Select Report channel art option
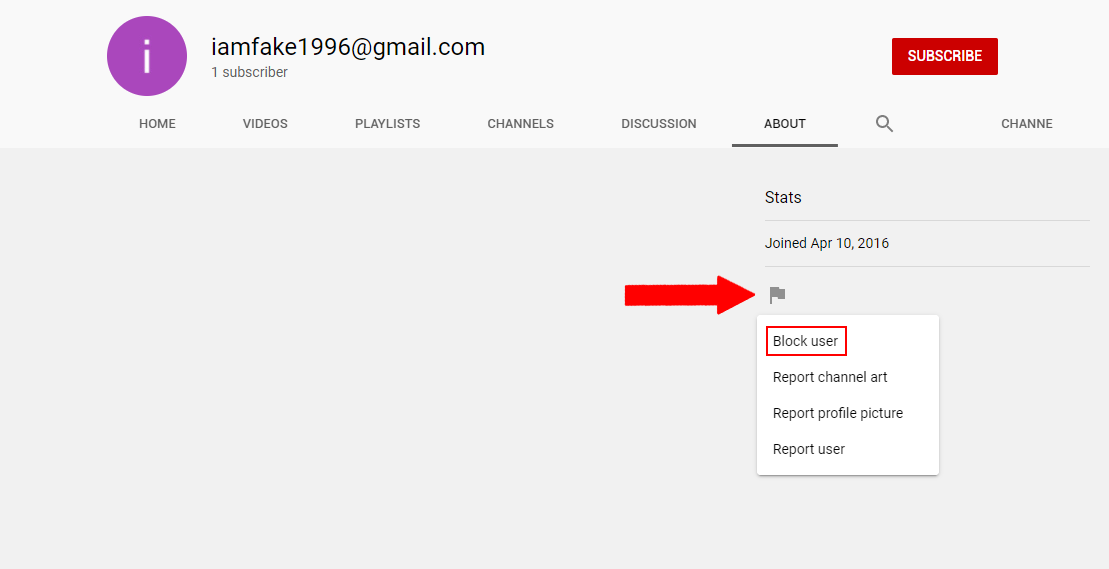 830,377
